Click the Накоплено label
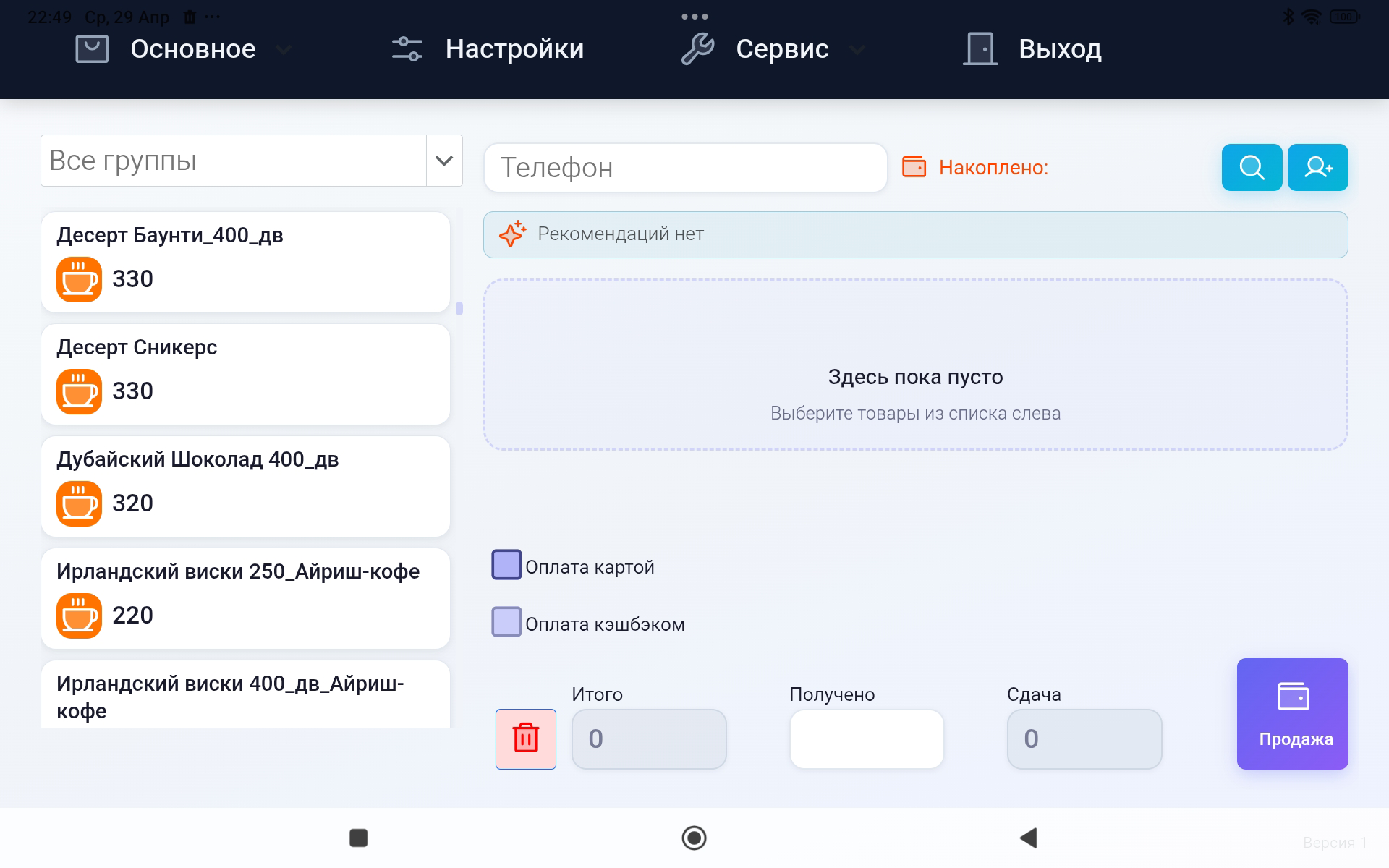The height and width of the screenshot is (868, 1389). [x=993, y=168]
